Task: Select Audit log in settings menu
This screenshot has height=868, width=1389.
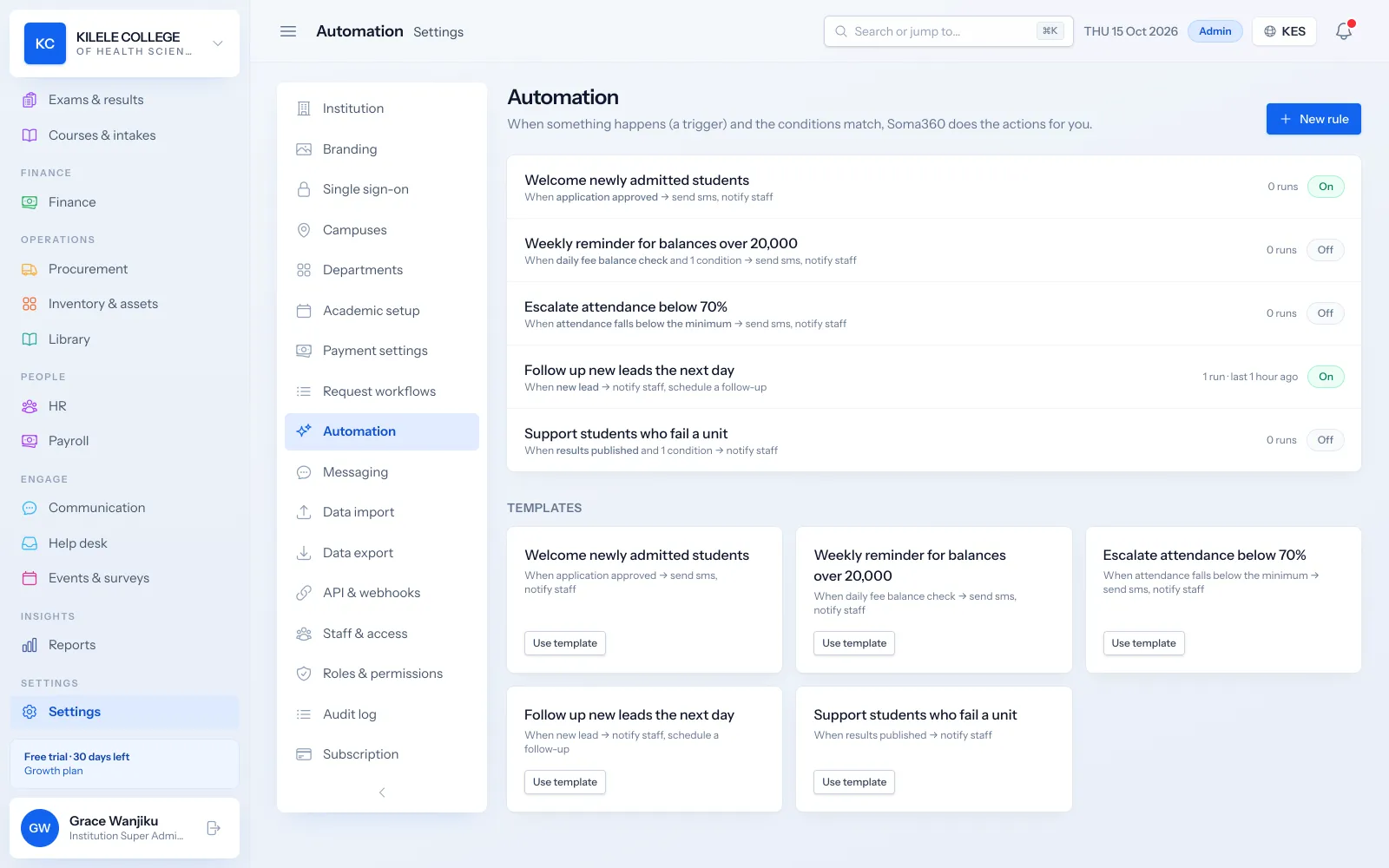Action: 382,714
